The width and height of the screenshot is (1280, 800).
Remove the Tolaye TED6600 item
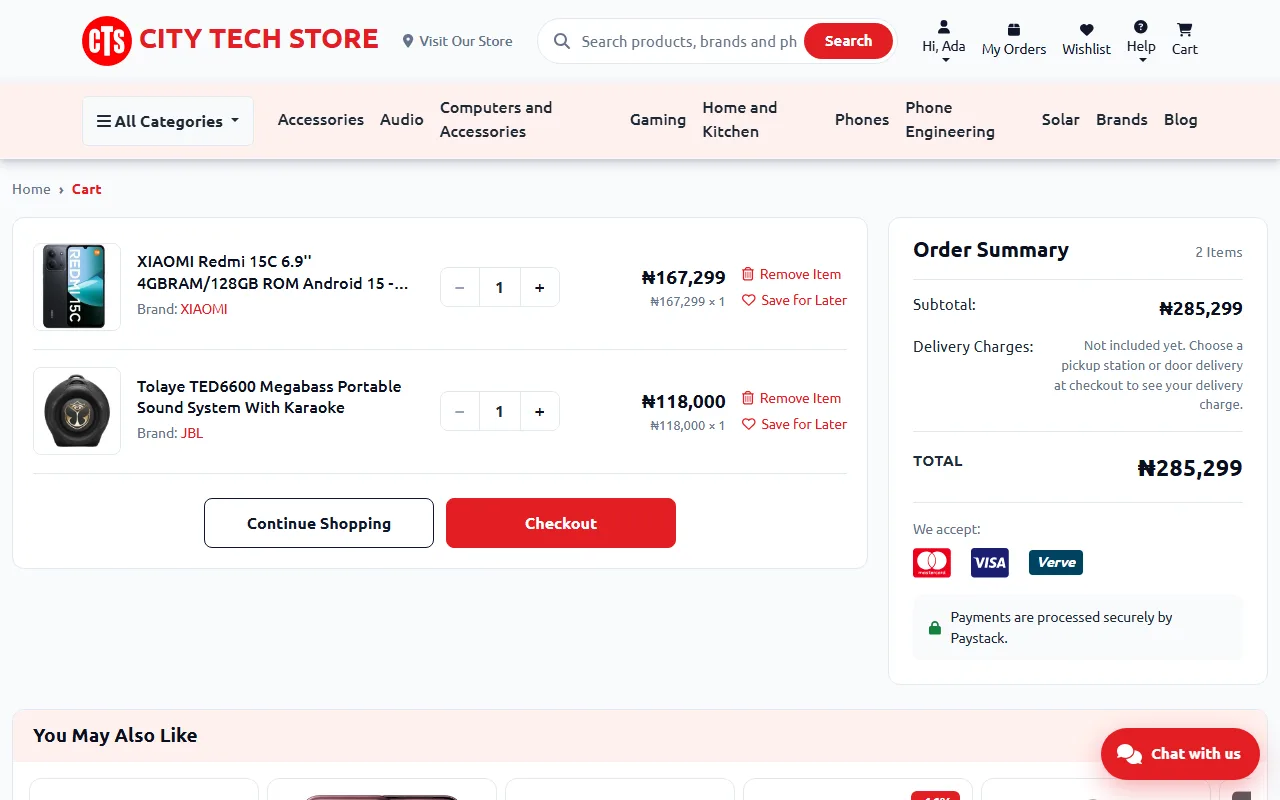(x=791, y=398)
